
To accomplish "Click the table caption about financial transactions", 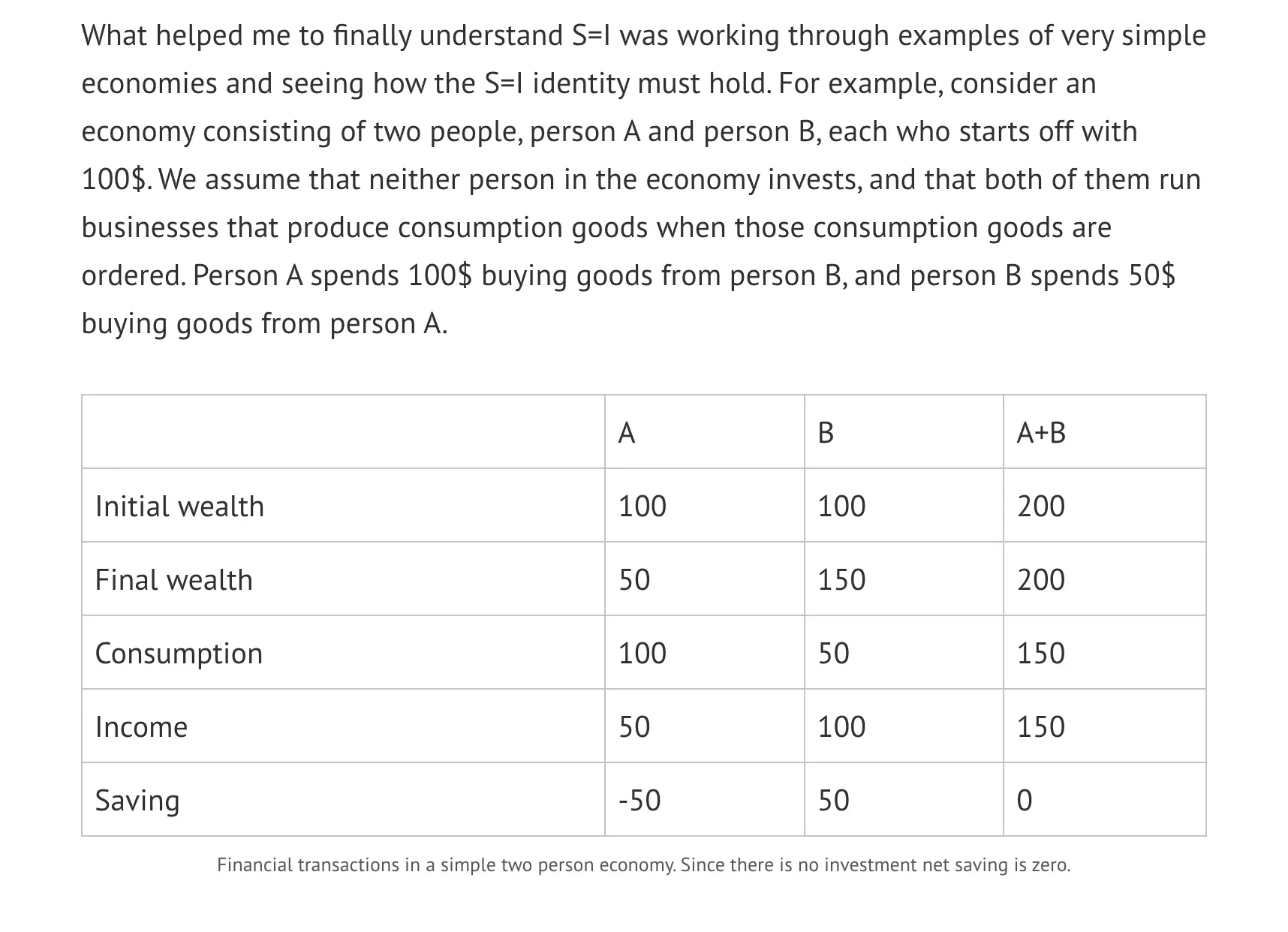I will tap(644, 865).
